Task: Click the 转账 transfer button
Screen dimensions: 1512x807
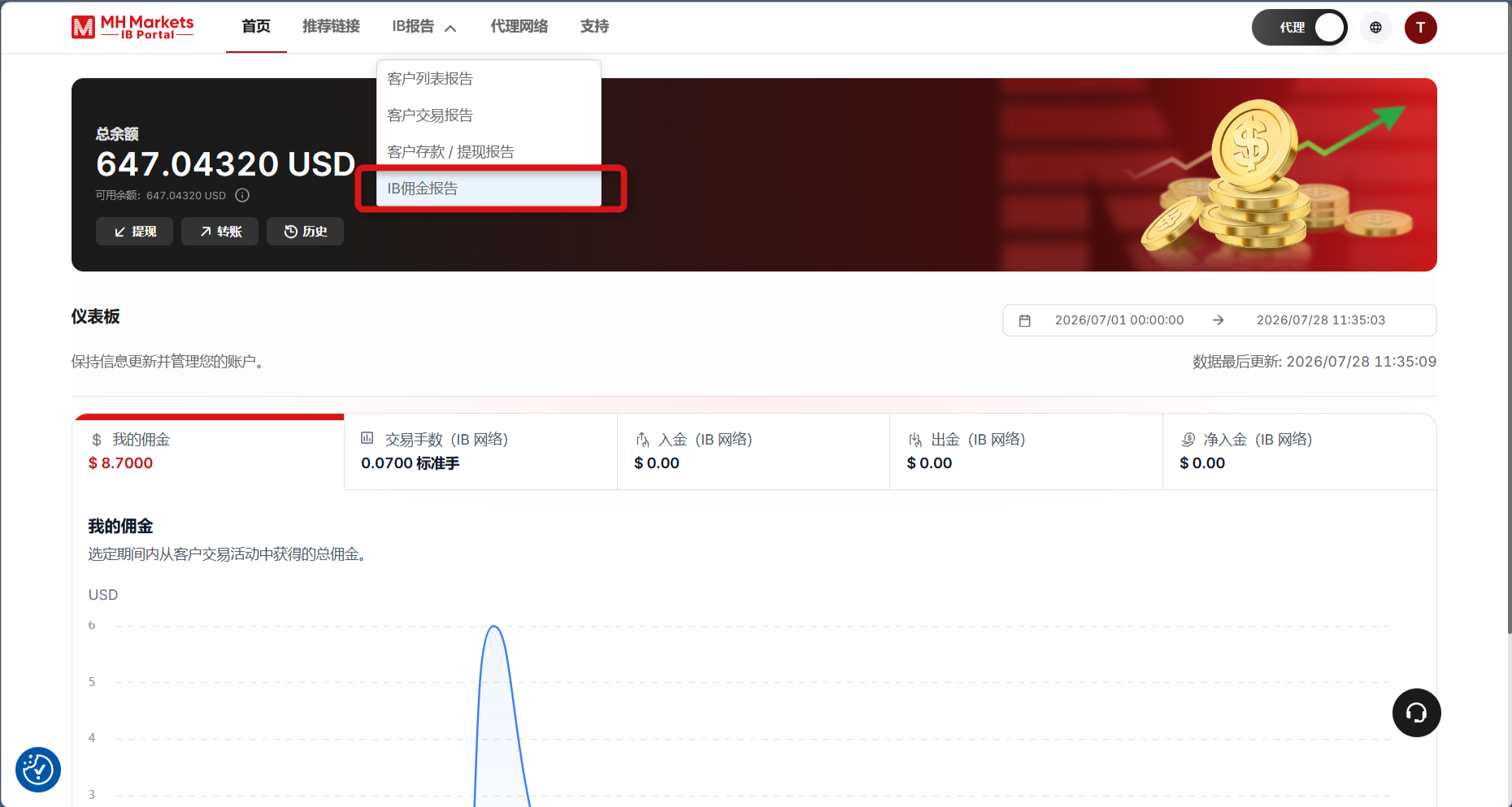Action: [219, 232]
